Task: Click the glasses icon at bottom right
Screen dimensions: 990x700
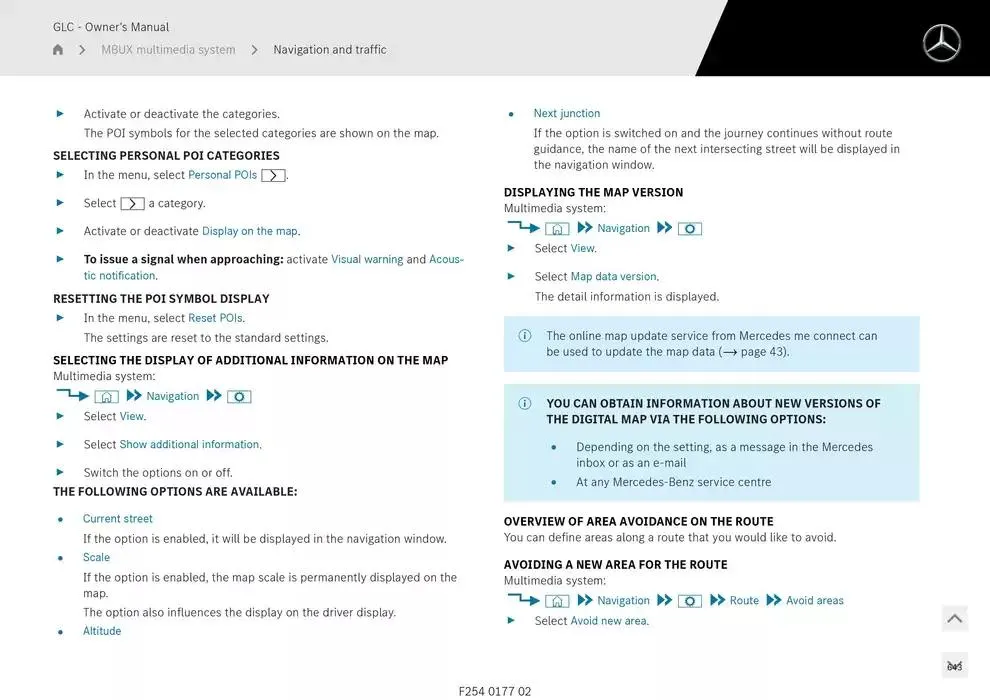Action: coord(954,666)
